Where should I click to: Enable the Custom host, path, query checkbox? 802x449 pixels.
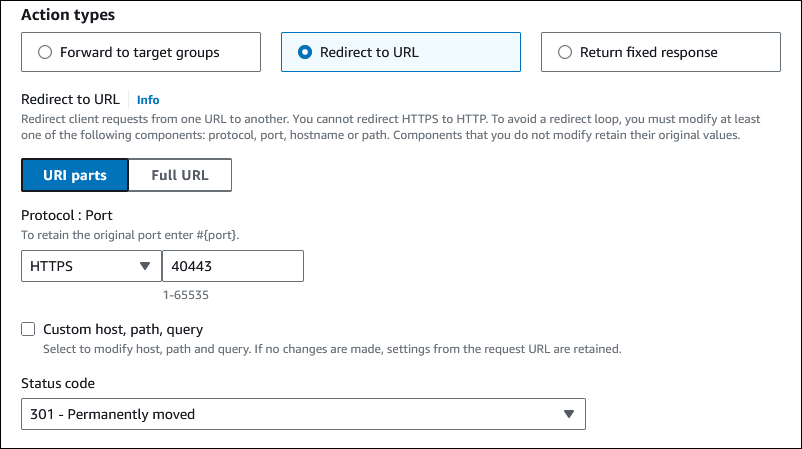28,329
